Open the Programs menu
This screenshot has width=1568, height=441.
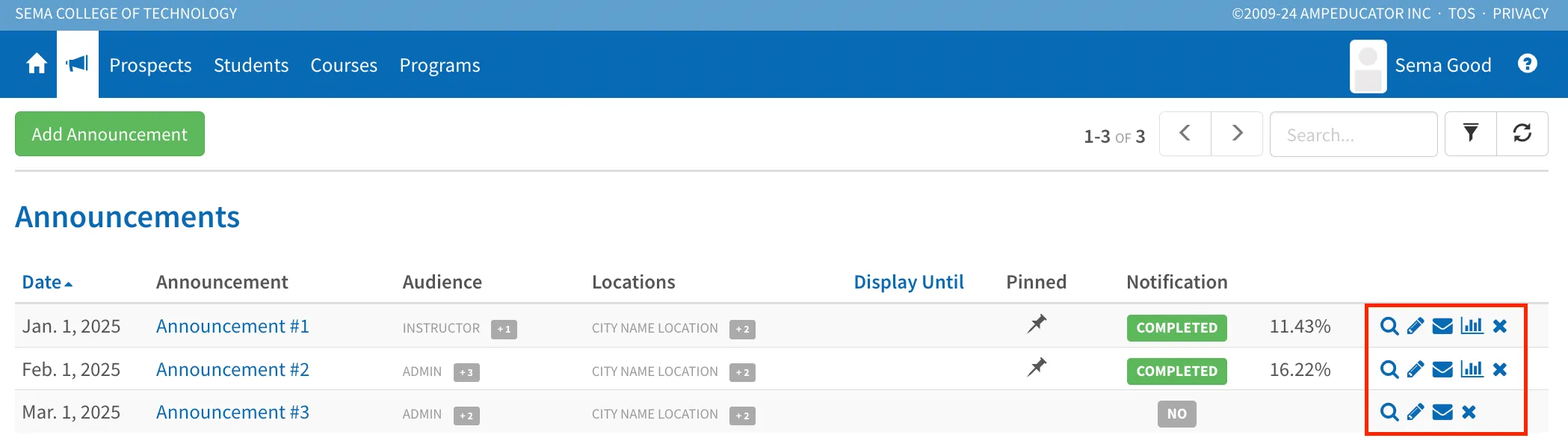click(439, 66)
